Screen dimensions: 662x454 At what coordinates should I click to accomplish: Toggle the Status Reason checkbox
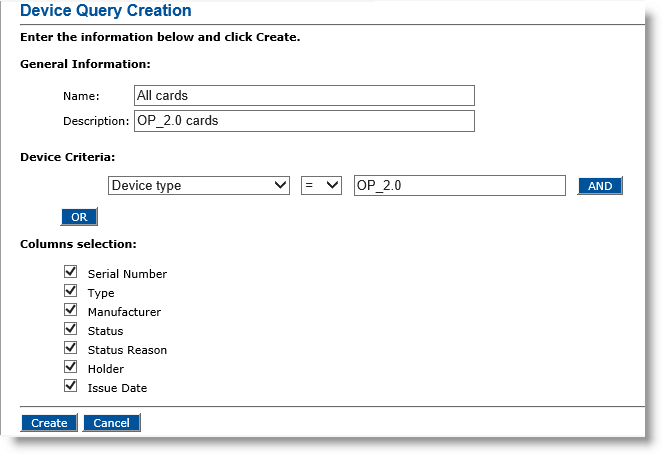70,348
